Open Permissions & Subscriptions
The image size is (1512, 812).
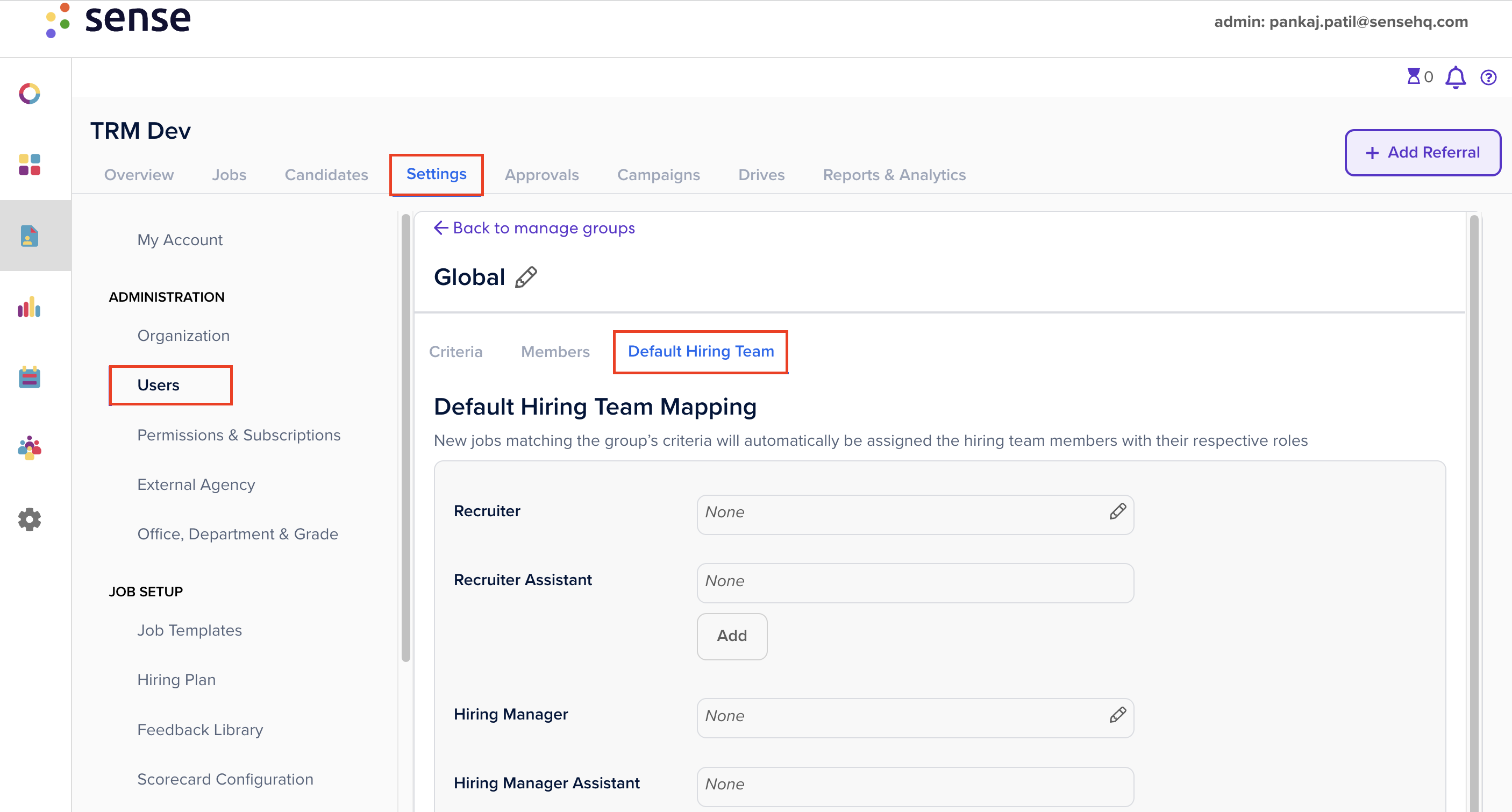click(238, 435)
